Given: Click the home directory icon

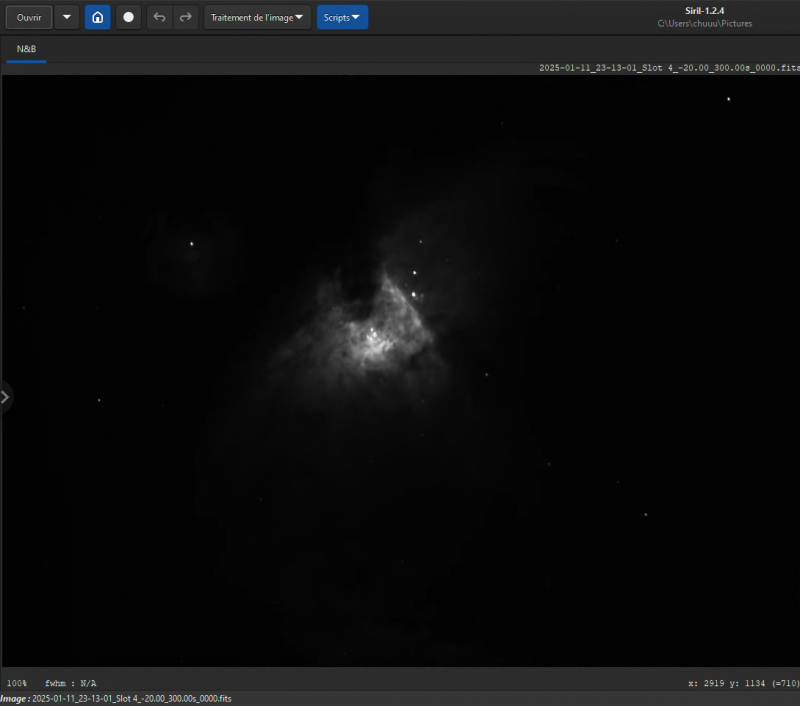Looking at the screenshot, I should 97,17.
